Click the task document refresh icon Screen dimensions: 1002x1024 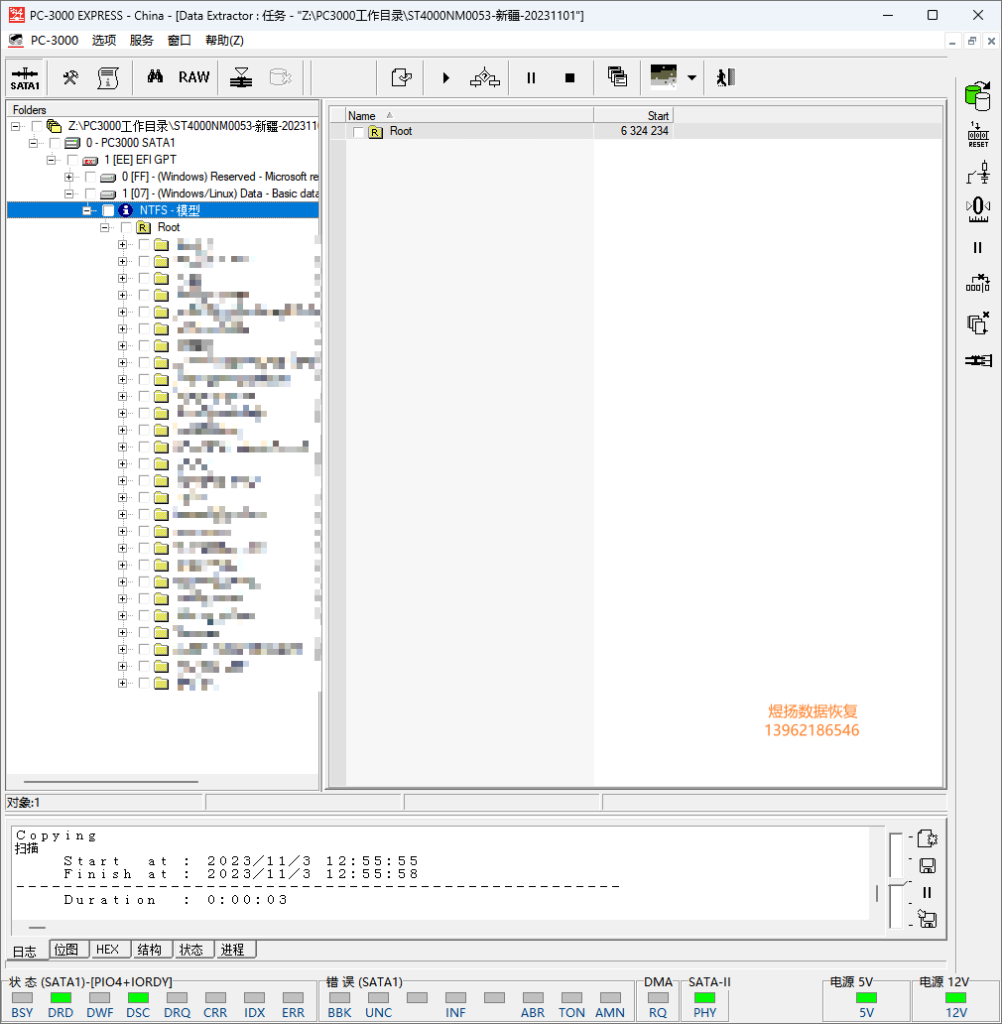[401, 78]
